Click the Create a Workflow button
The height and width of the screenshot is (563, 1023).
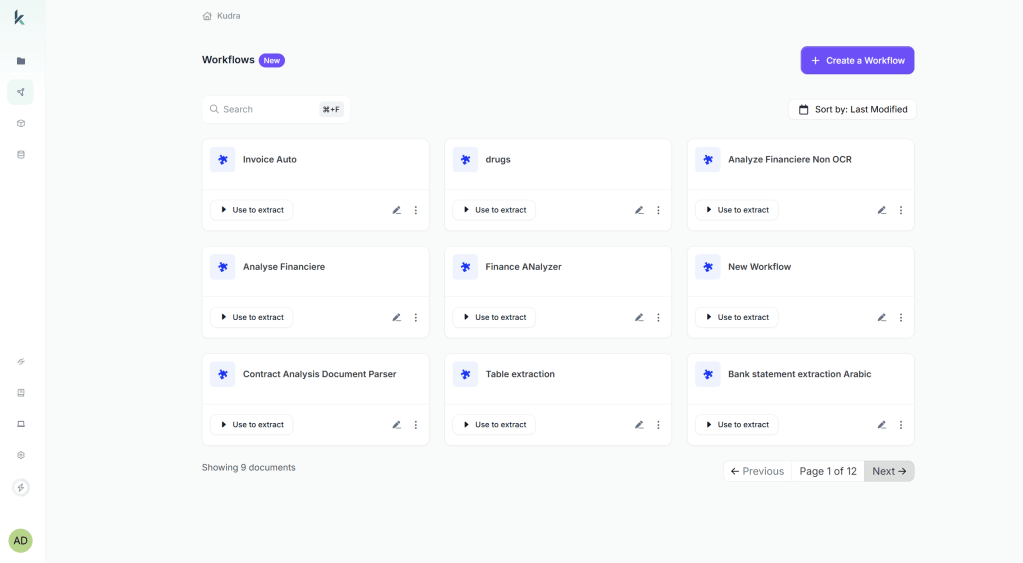(857, 60)
